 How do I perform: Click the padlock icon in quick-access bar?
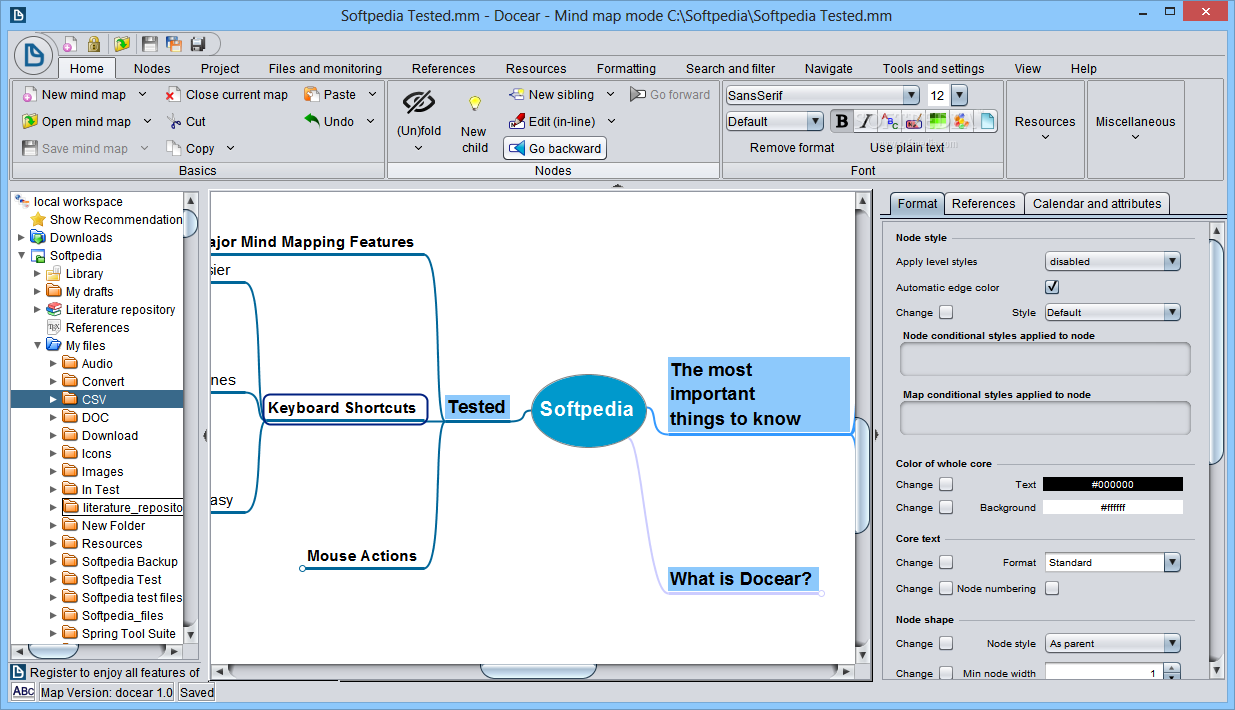pyautogui.click(x=94, y=44)
